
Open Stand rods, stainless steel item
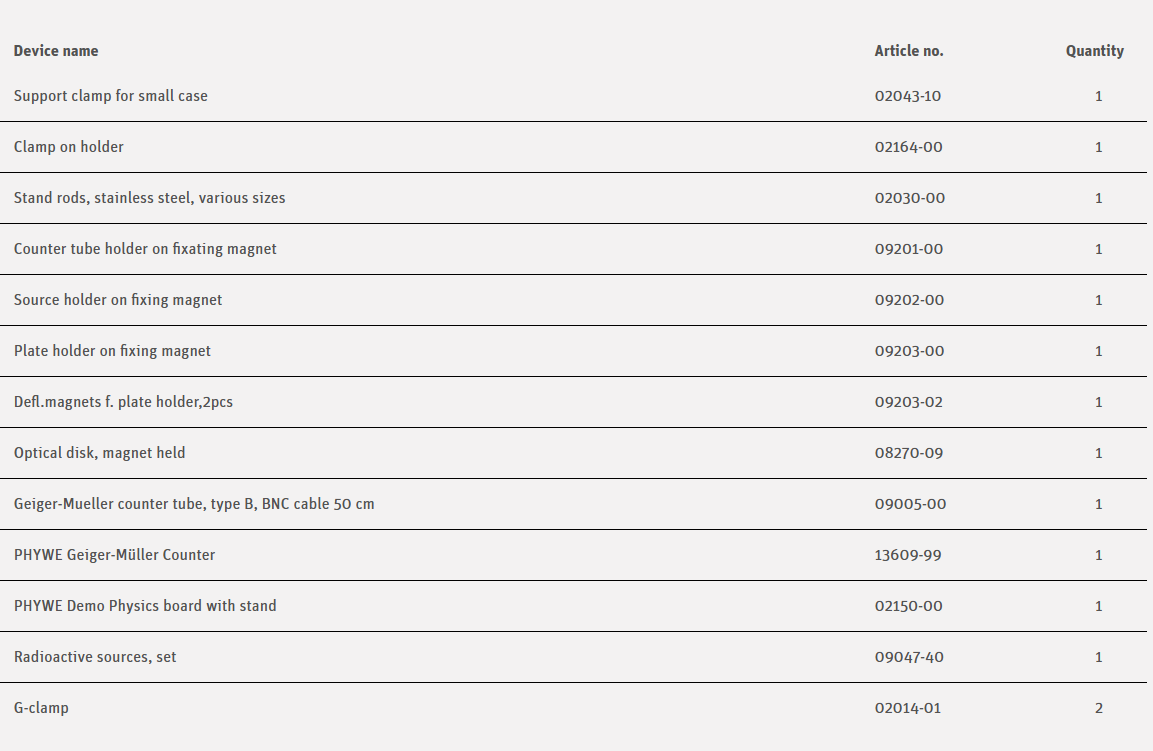click(x=149, y=198)
